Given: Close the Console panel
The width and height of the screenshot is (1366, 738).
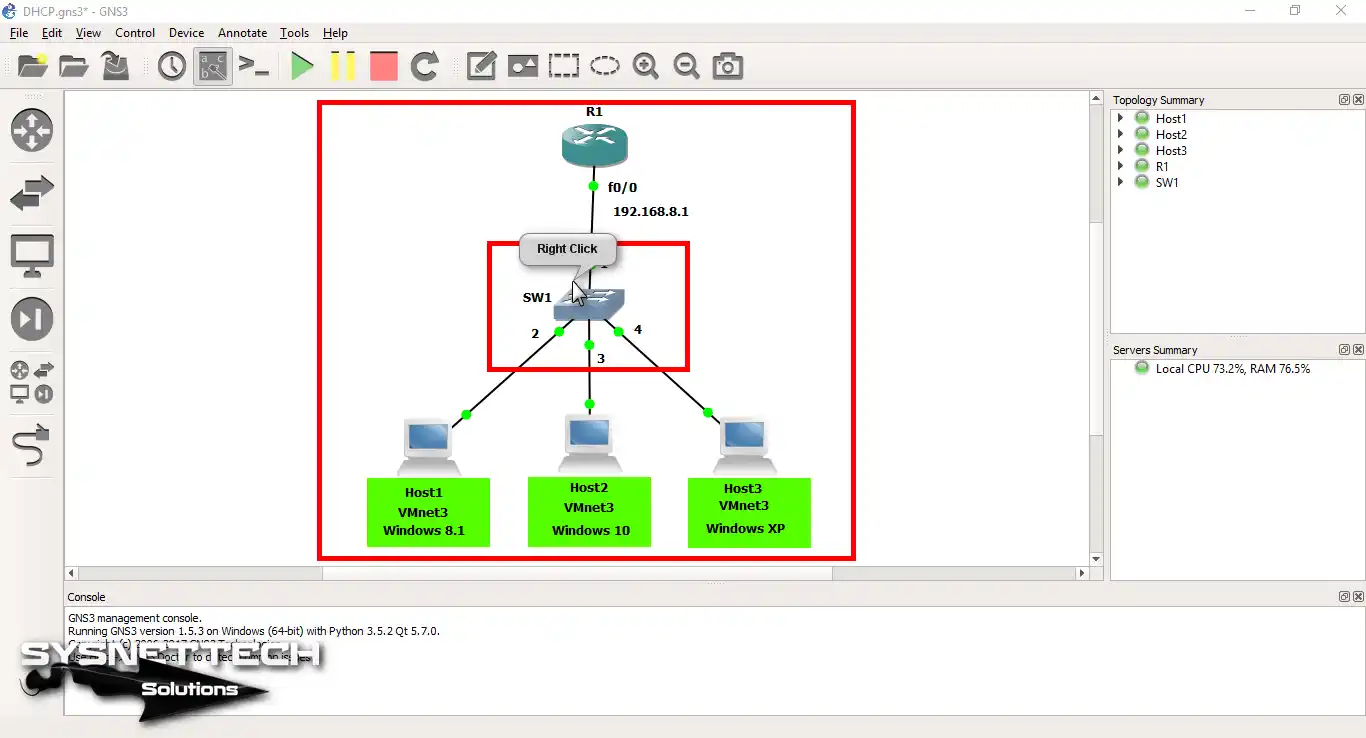Looking at the screenshot, I should (1357, 596).
